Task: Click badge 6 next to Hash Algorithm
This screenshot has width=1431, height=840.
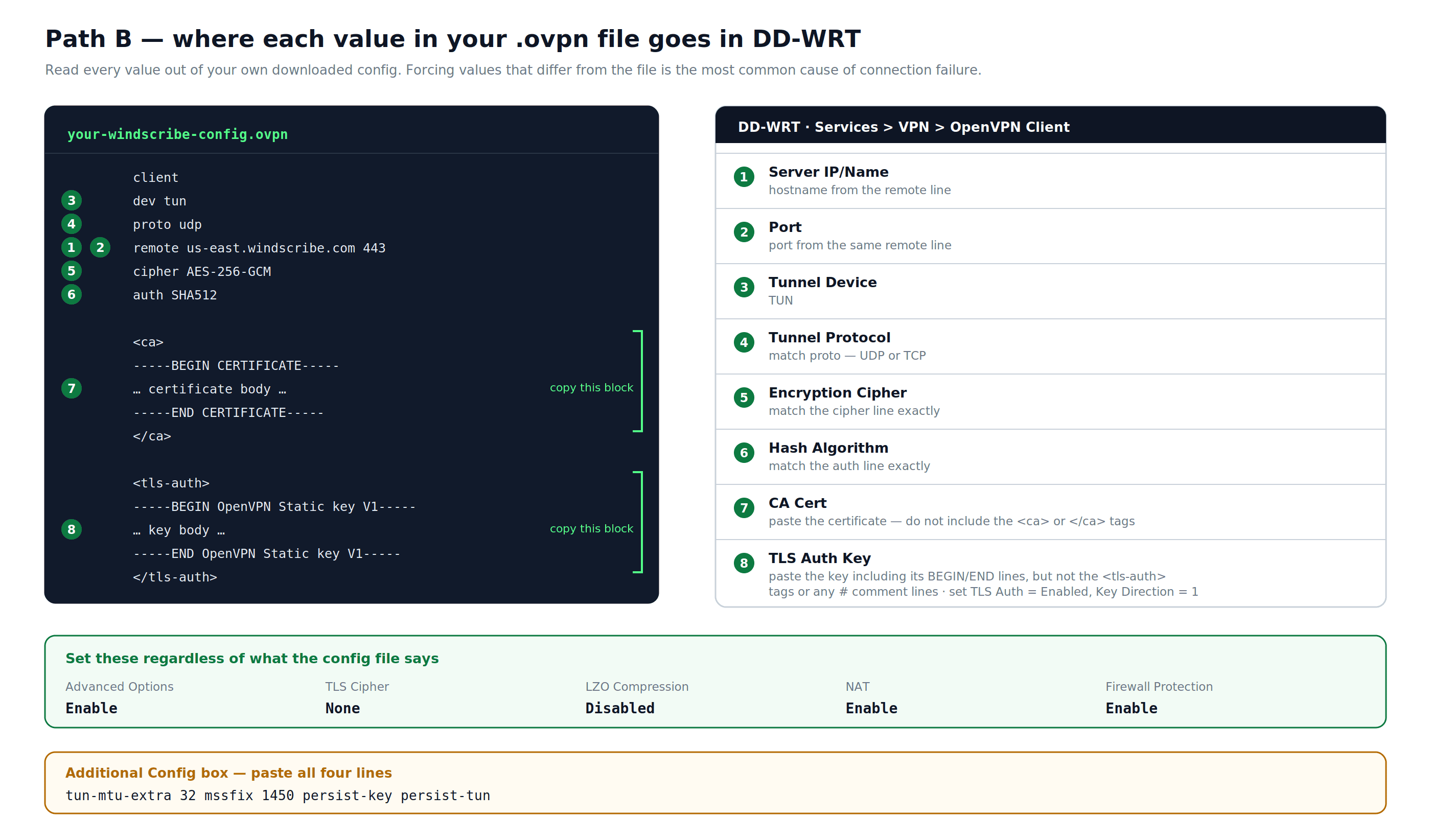Action: pos(744,452)
